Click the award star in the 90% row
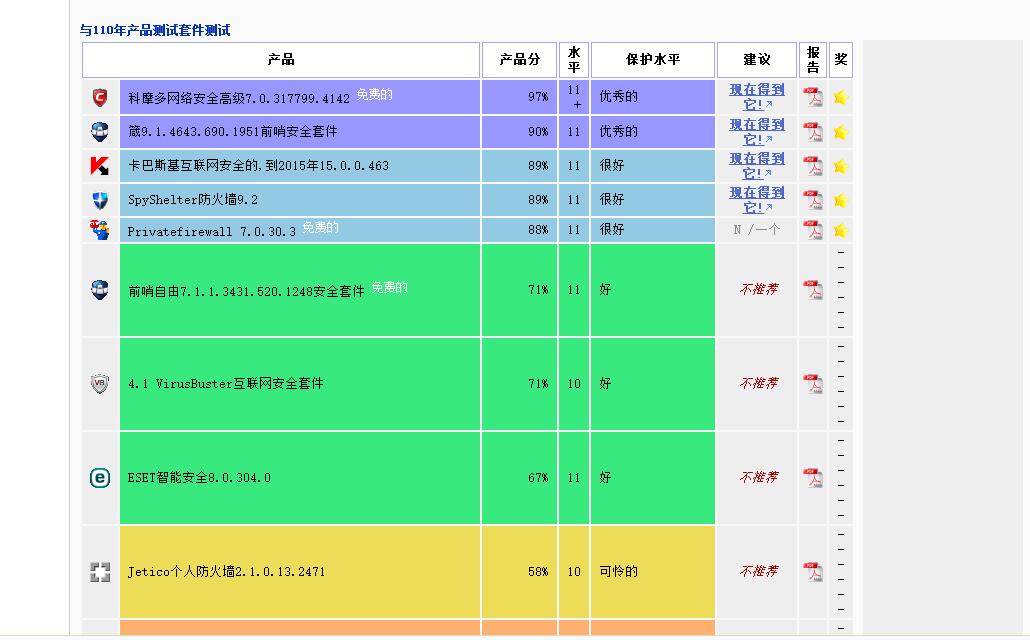 click(841, 132)
